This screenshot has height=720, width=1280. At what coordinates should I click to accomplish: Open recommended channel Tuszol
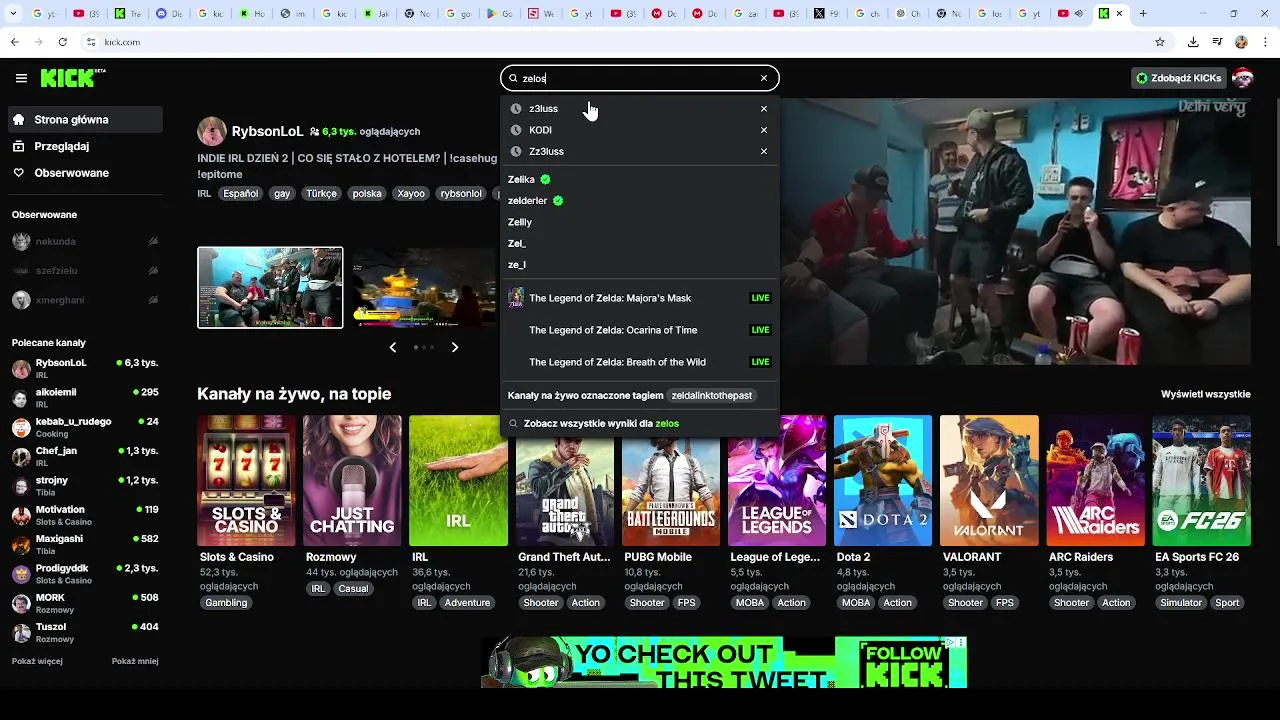pos(85,632)
